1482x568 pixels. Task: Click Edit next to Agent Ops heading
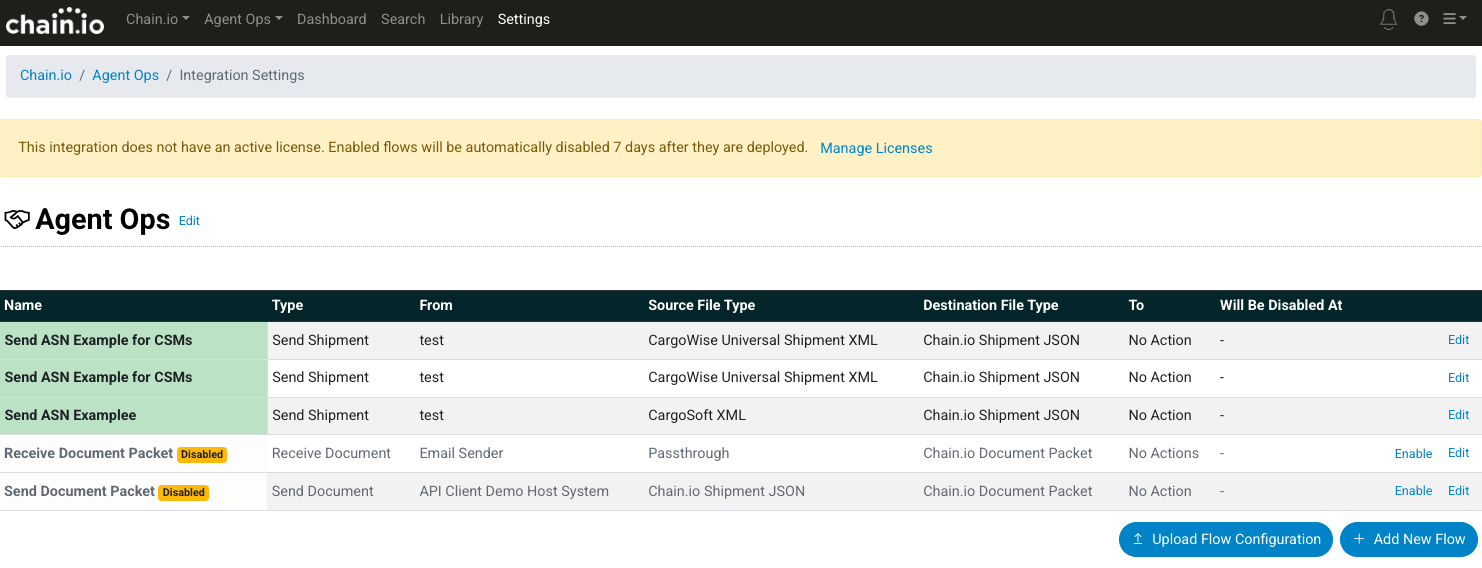pos(189,221)
